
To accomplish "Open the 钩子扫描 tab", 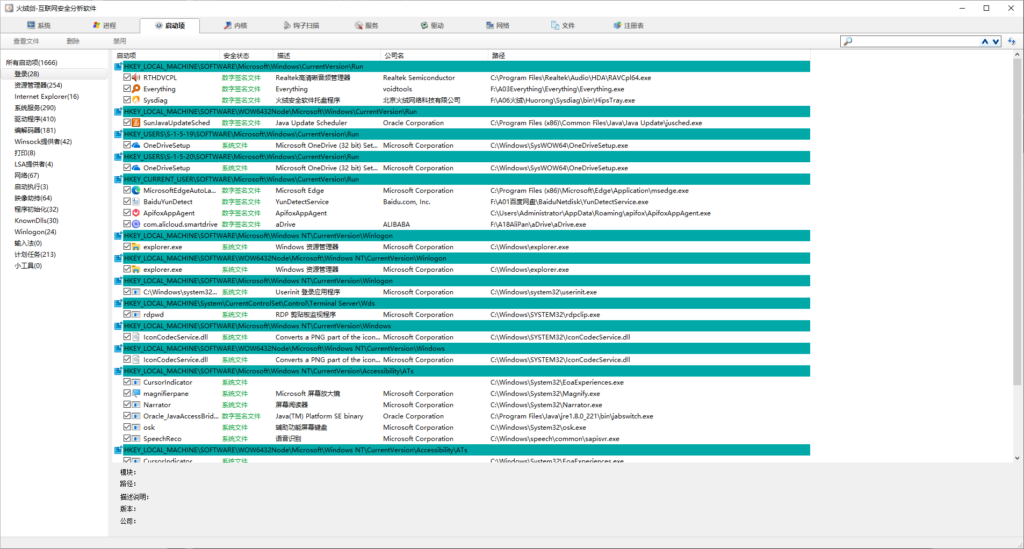I will (x=302, y=25).
